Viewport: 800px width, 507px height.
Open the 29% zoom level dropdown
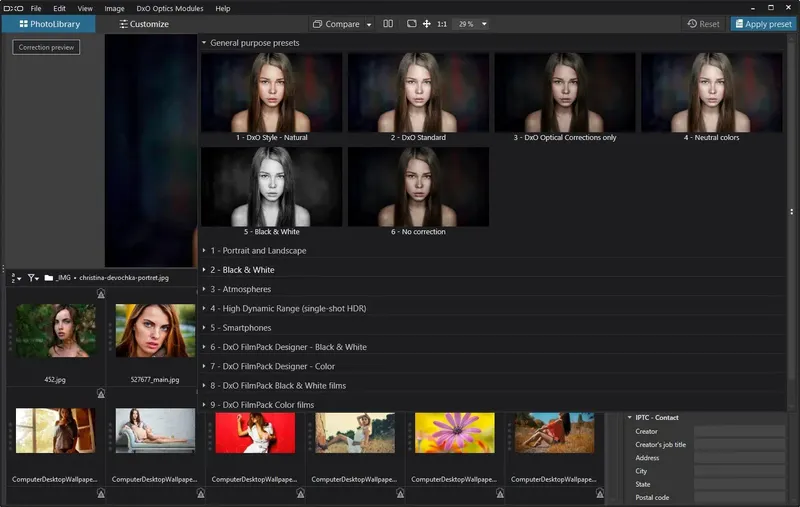pyautogui.click(x=484, y=24)
